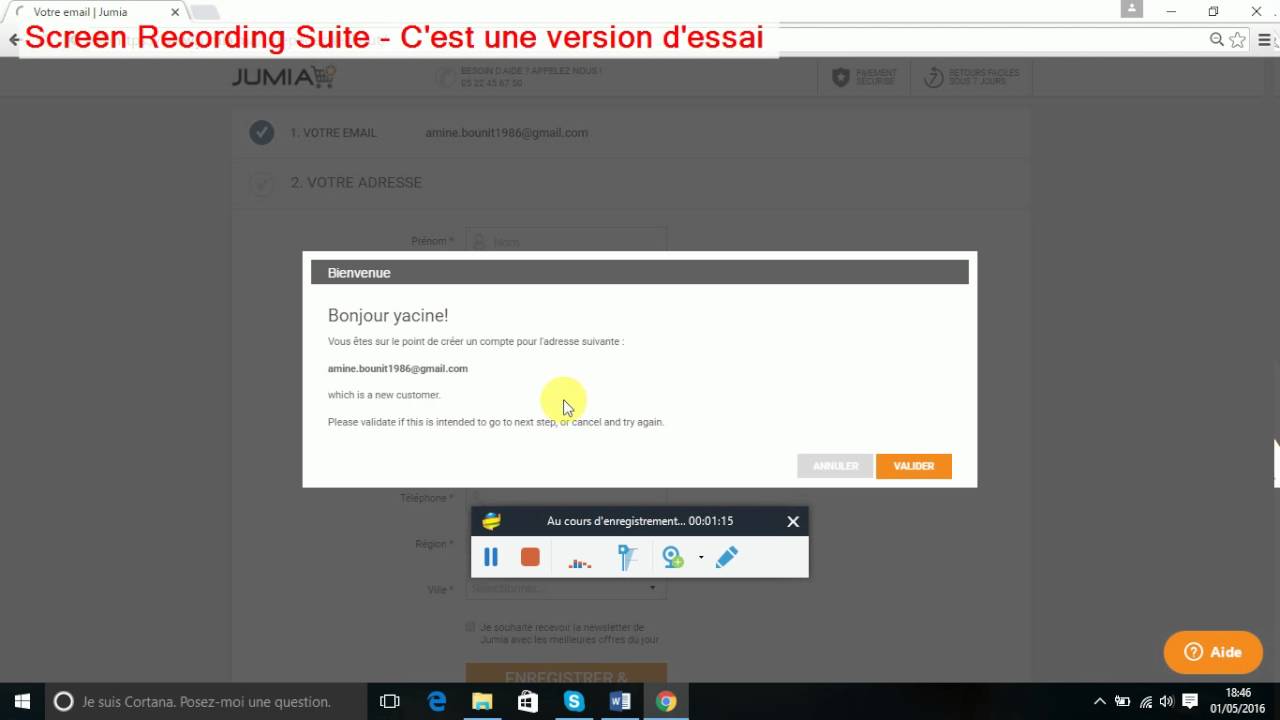Click the orange VALIDER button
Screen dimensions: 1280x720
913,466
